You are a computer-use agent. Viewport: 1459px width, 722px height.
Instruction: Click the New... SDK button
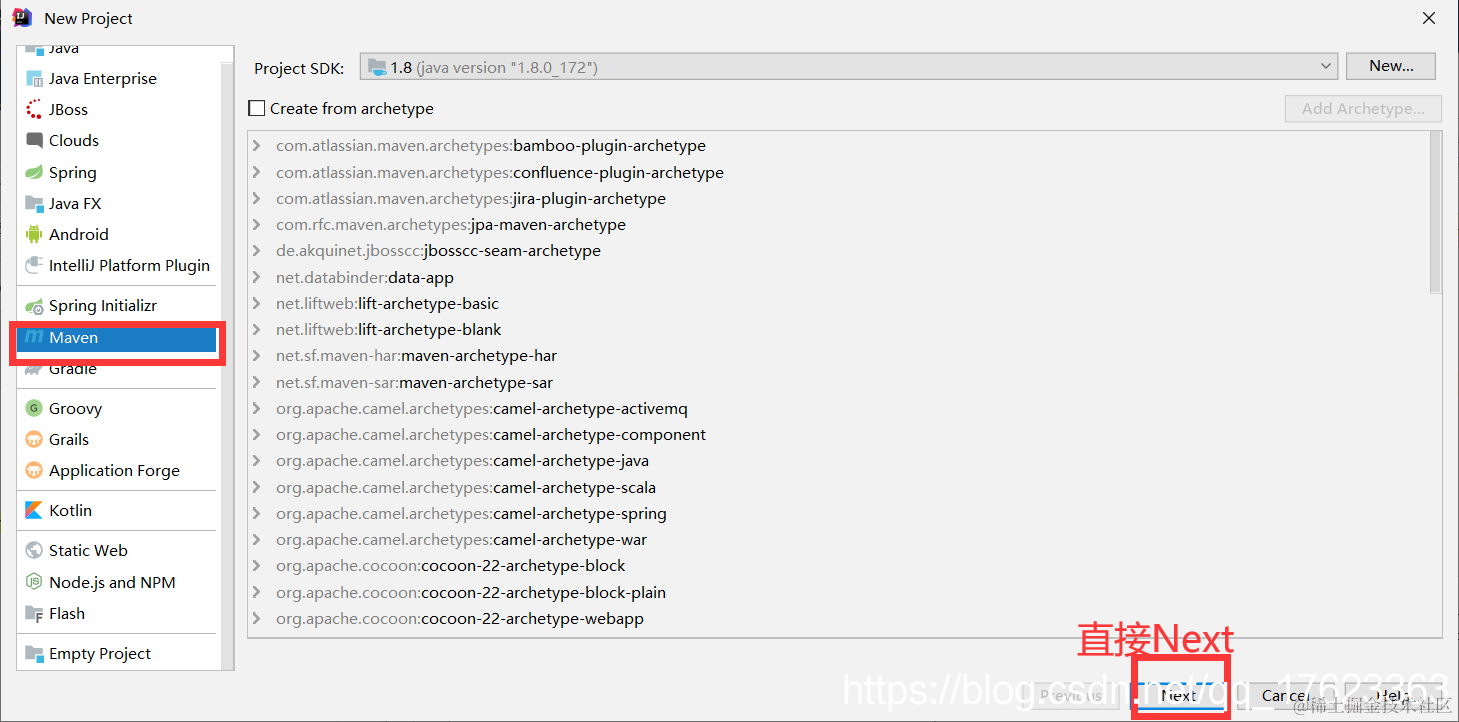coord(1391,66)
